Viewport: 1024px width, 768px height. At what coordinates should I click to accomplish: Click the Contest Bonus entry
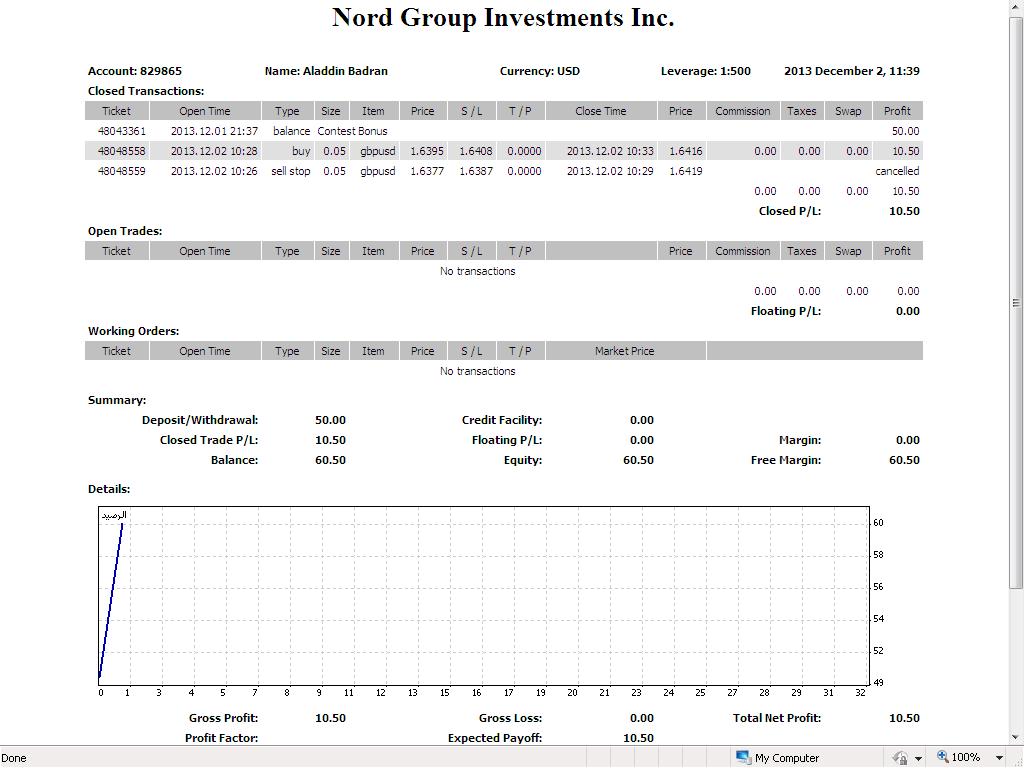352,131
